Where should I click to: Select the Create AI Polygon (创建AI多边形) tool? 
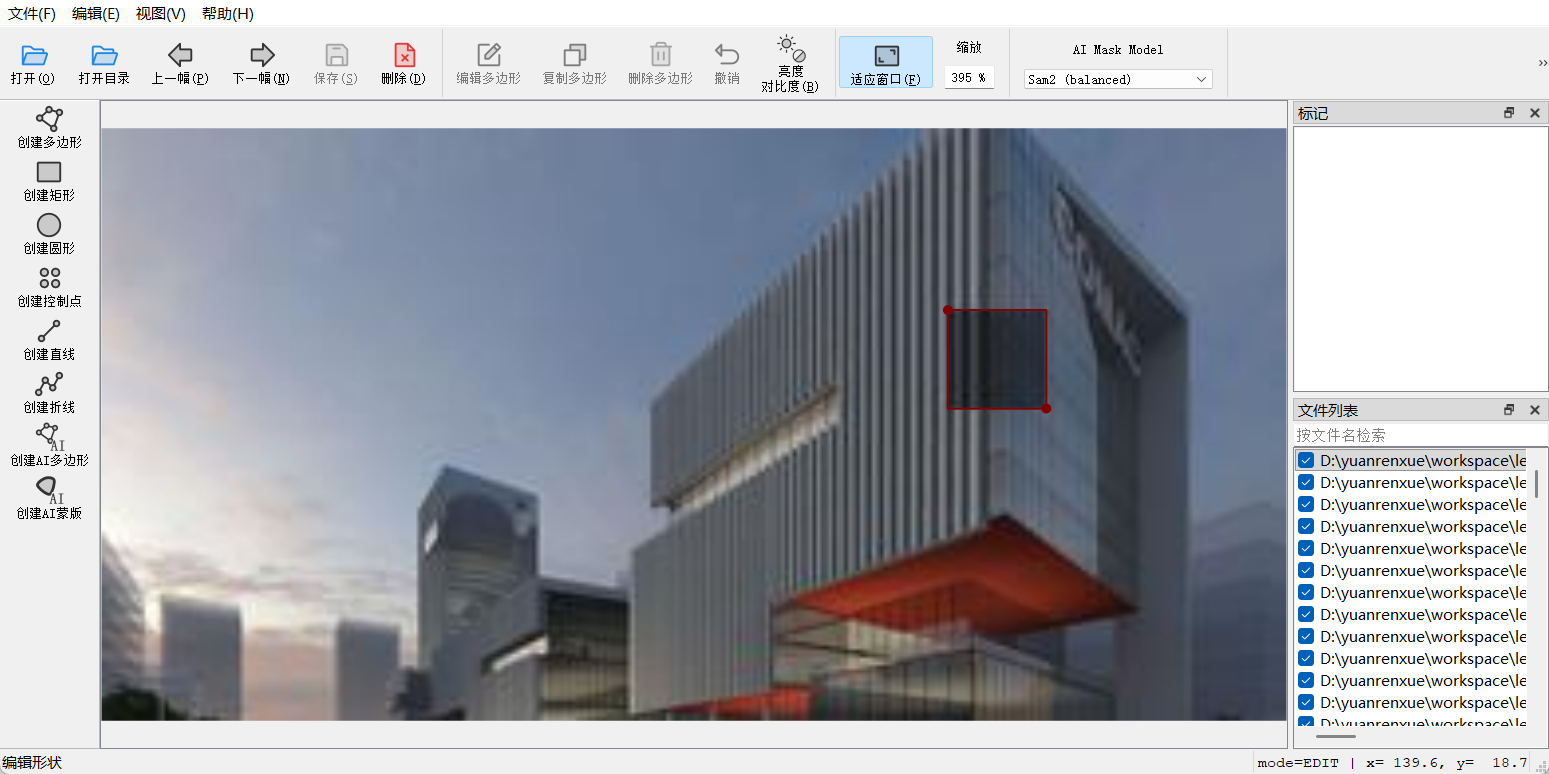[49, 445]
